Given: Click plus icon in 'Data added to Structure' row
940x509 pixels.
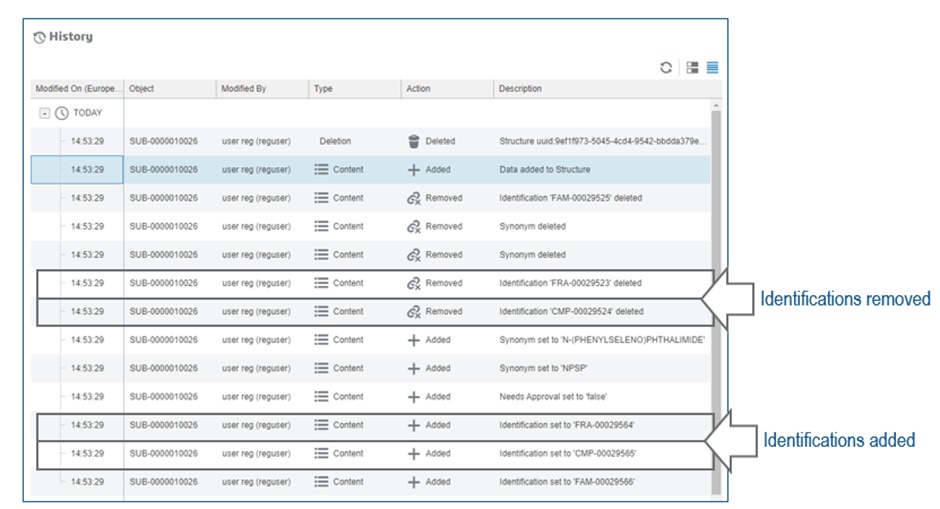Looking at the screenshot, I should tap(413, 170).
